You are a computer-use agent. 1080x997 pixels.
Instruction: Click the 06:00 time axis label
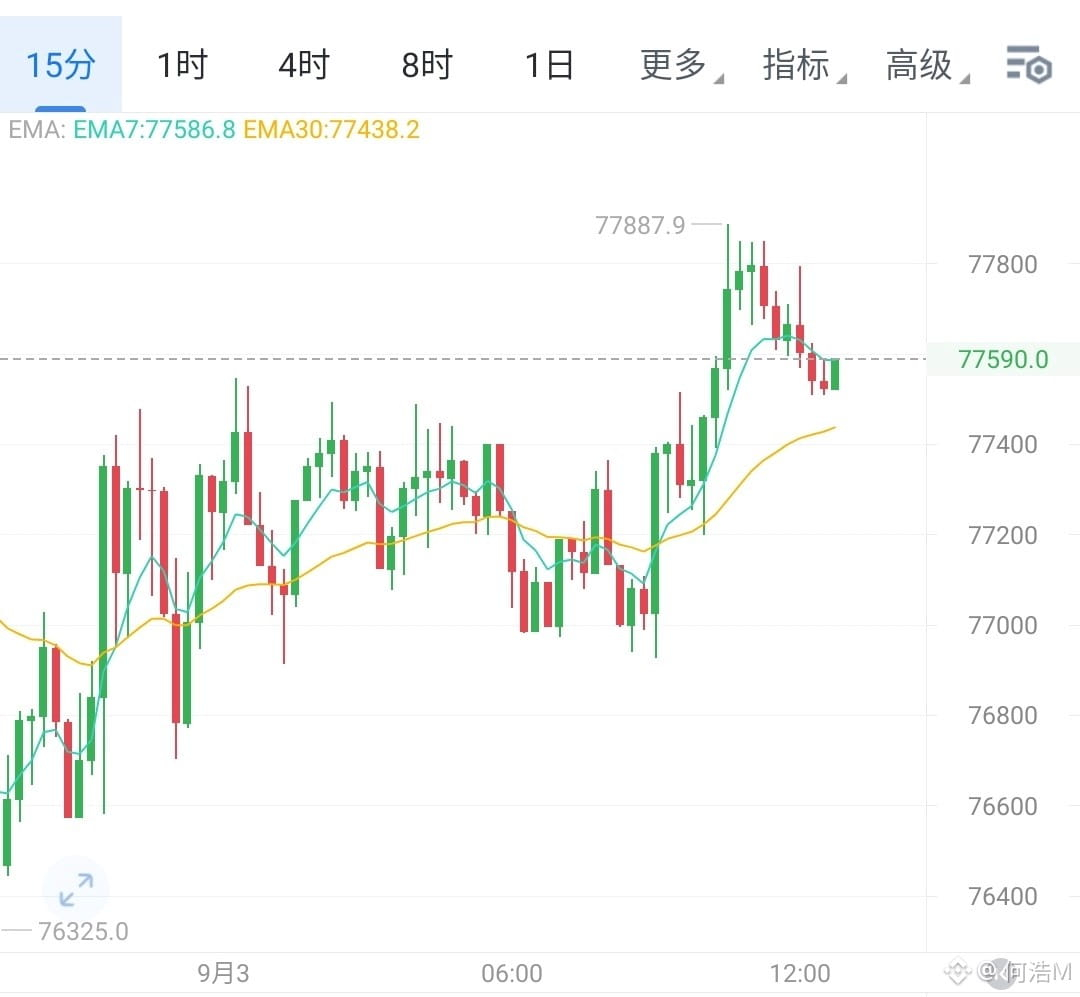coord(512,974)
